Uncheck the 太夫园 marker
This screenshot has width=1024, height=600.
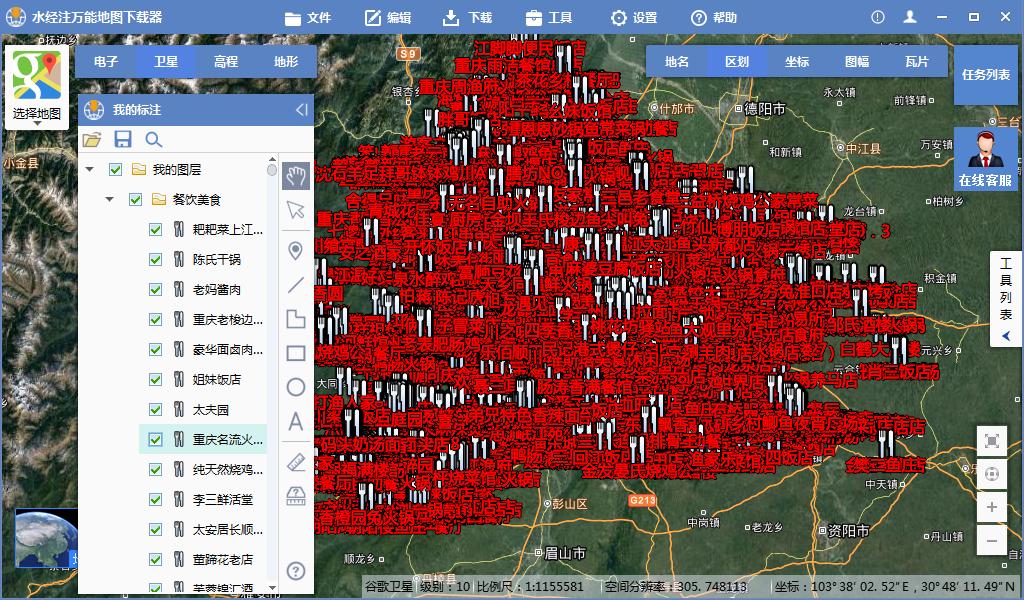[x=155, y=410]
